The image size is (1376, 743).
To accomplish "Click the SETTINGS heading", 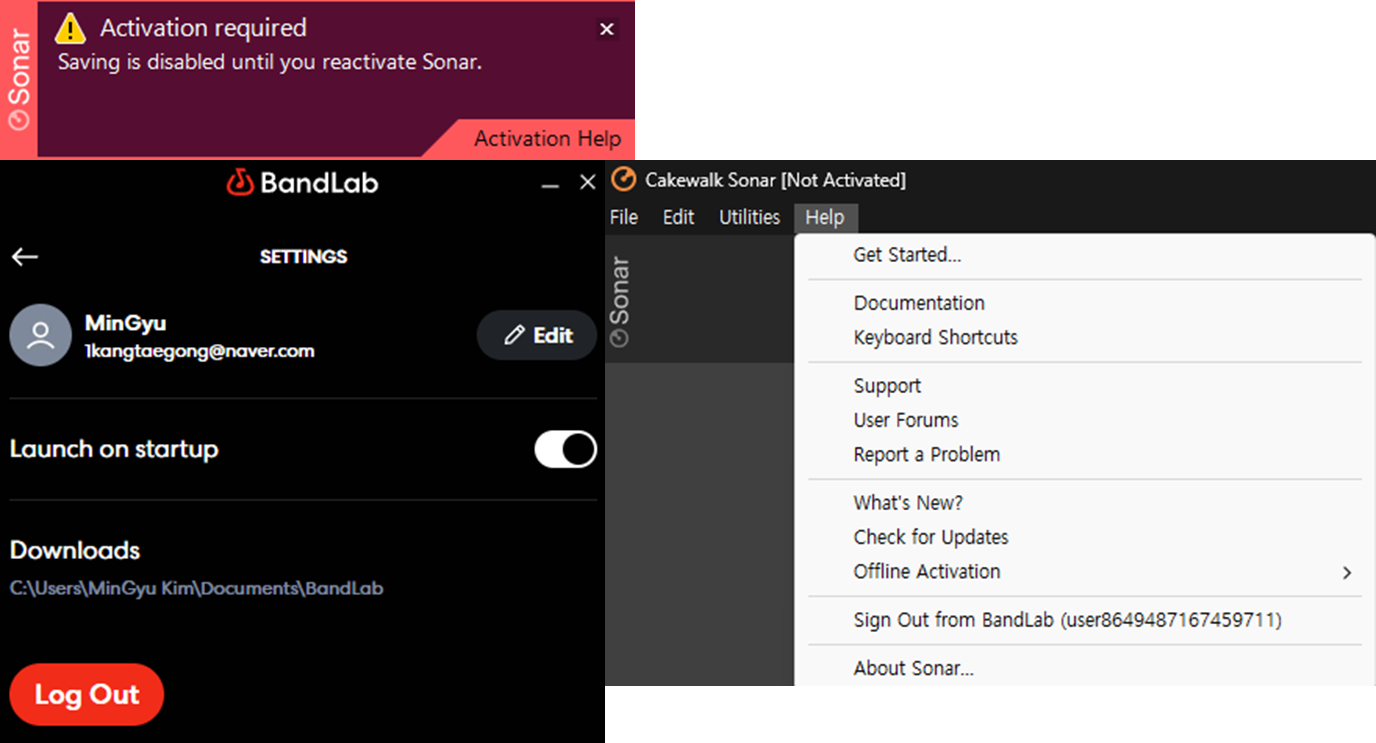I will pos(303,257).
